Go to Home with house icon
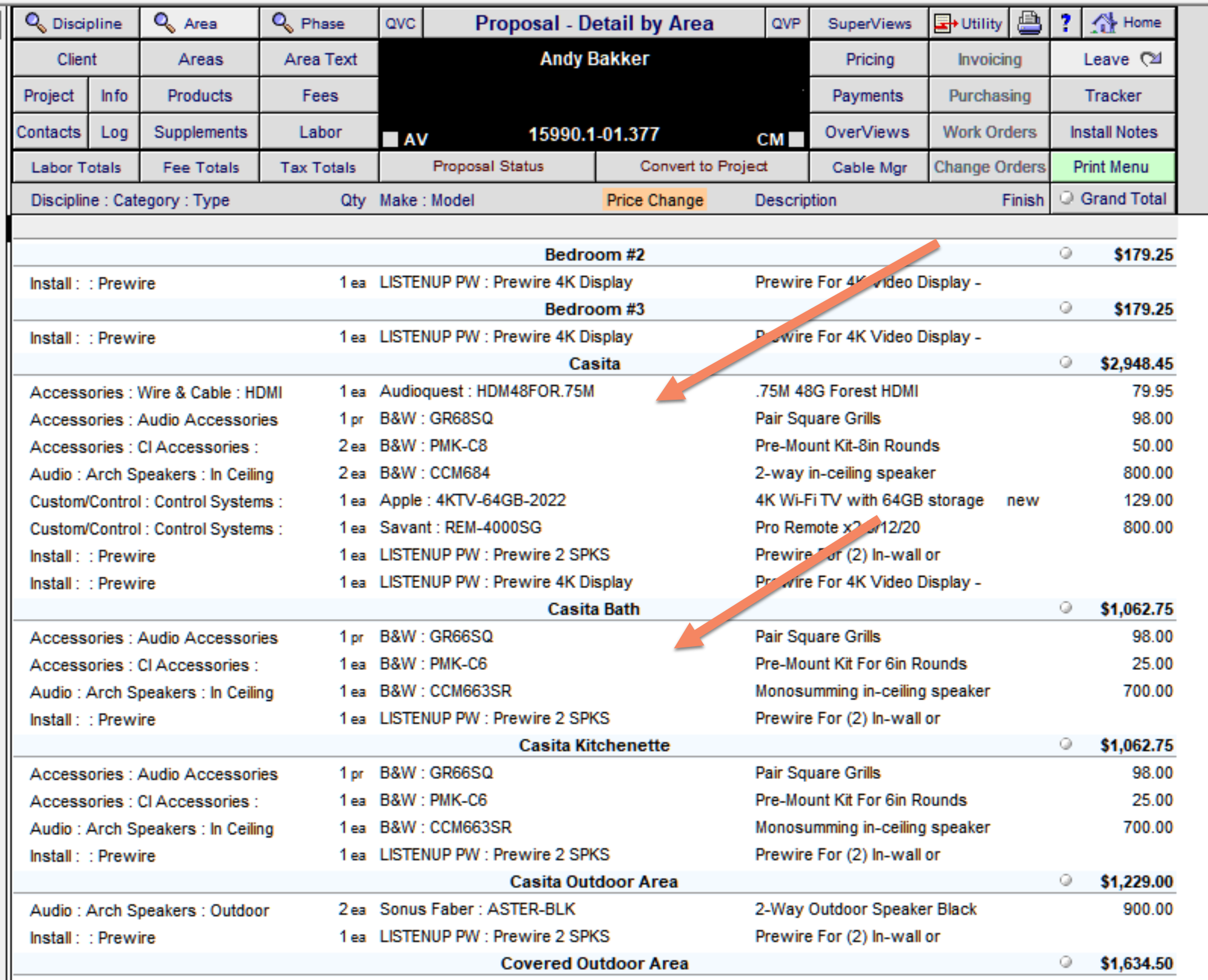Image resolution: width=1208 pixels, height=980 pixels. point(1129,23)
